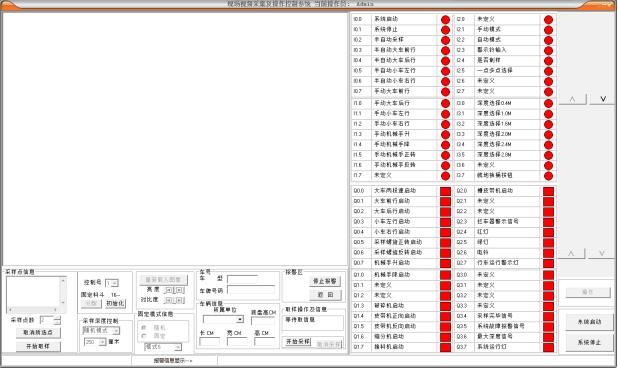The height and width of the screenshot is (369, 618).
Task: Select the 固定 radio option
Action: [143, 336]
